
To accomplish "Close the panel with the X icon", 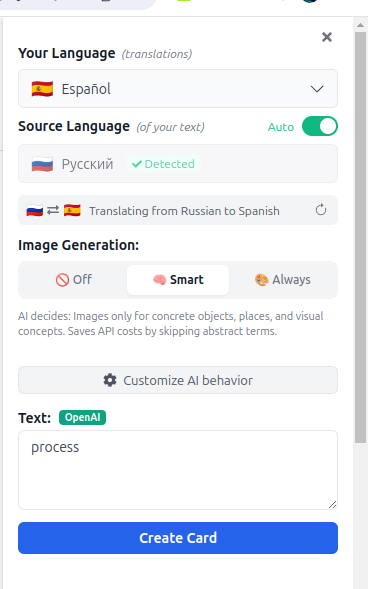I will [x=327, y=37].
